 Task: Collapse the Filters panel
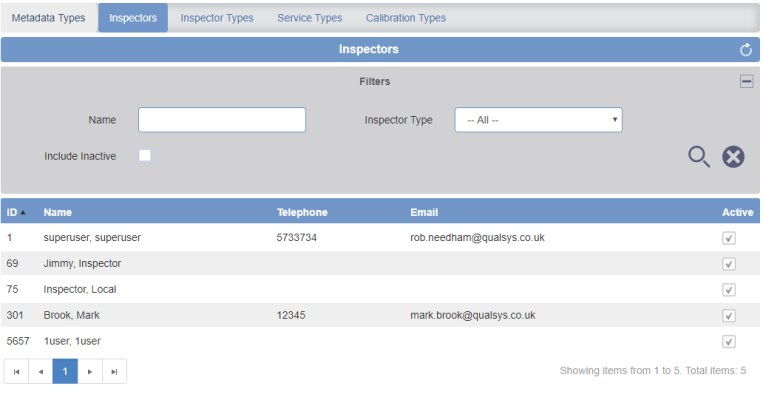746,81
